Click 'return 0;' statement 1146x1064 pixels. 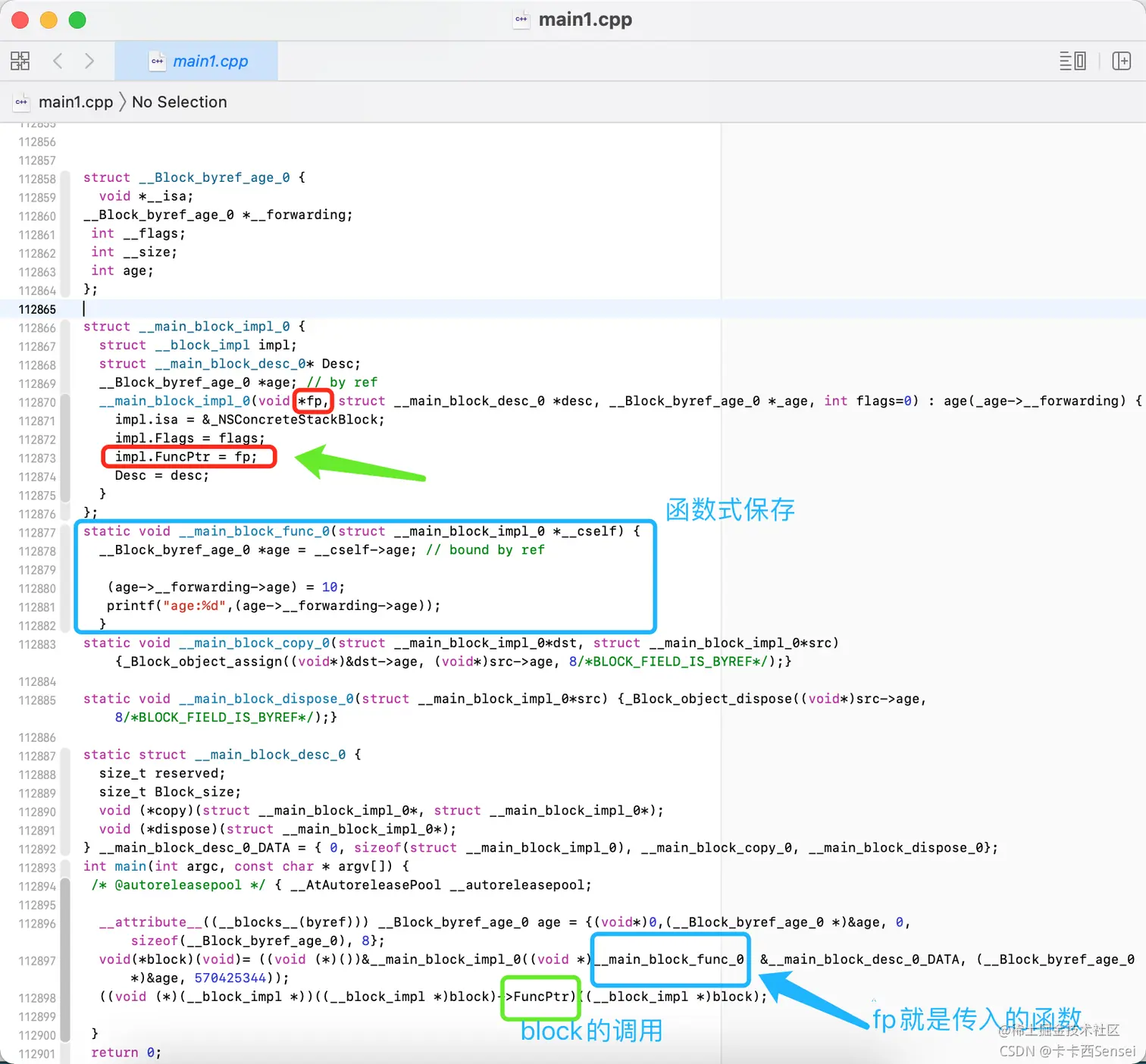point(126,1053)
